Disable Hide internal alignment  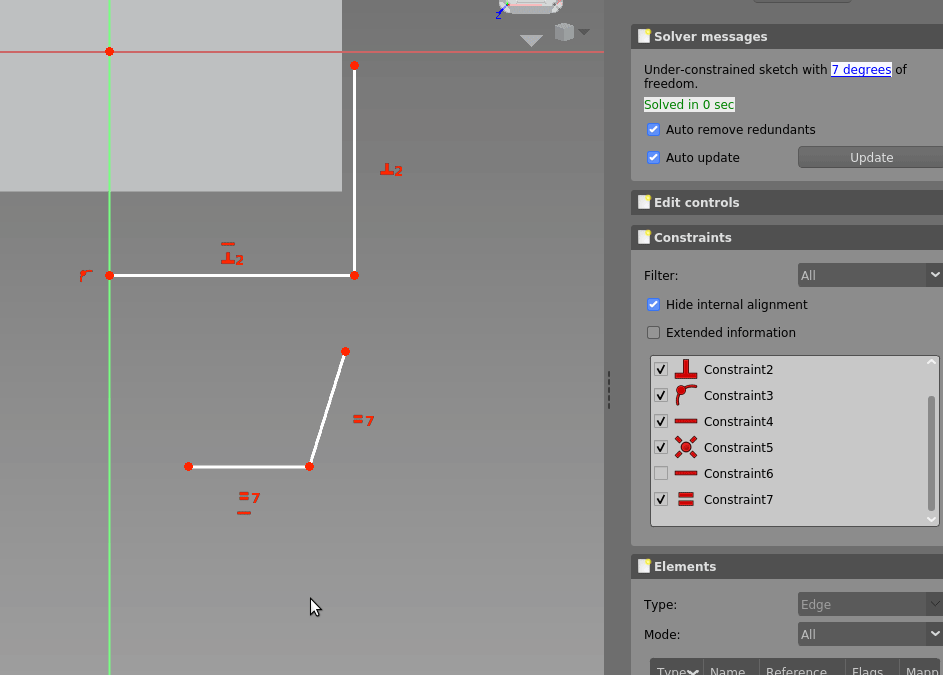(x=653, y=304)
